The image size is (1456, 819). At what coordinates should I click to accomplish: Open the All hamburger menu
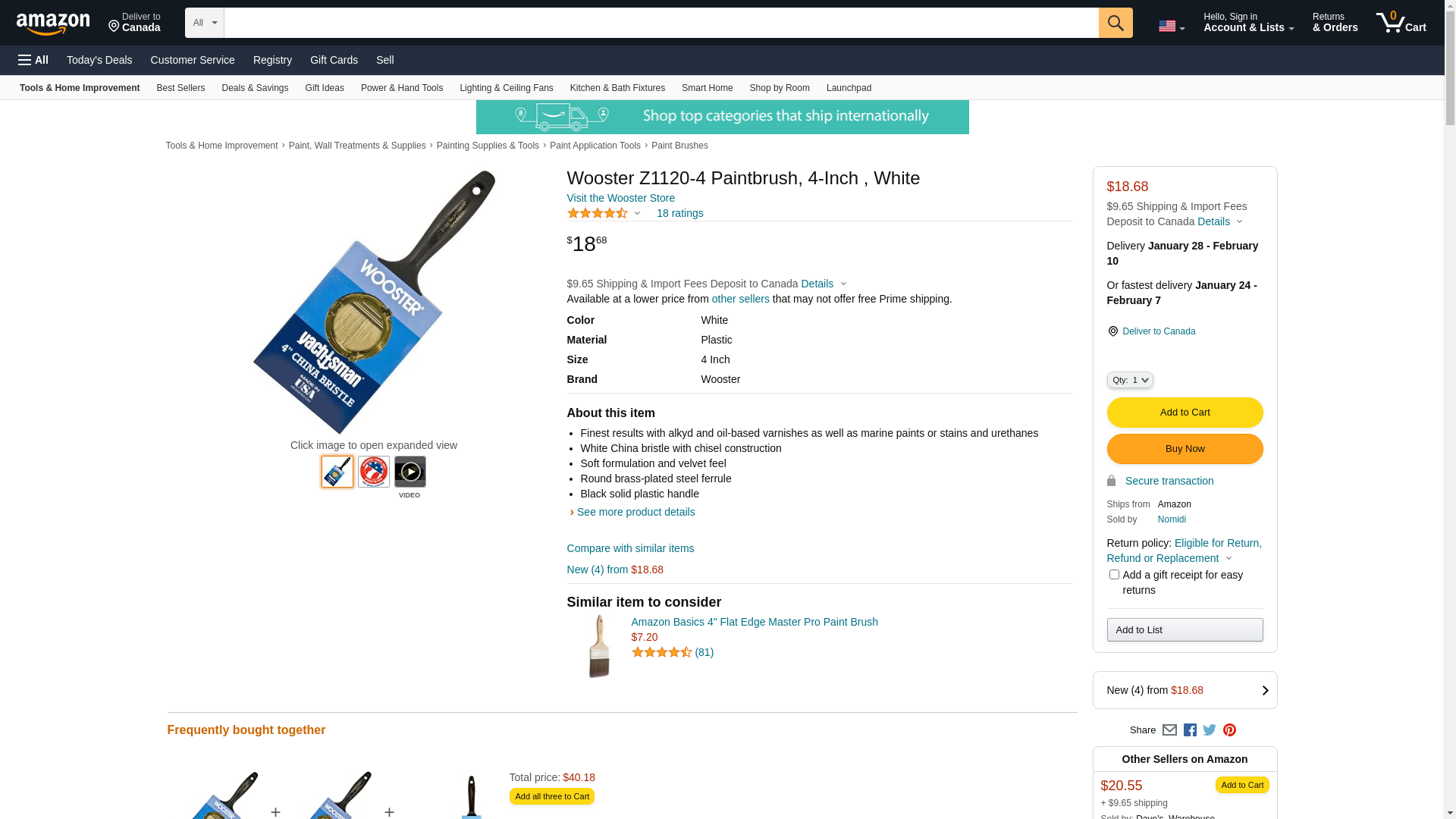33,60
